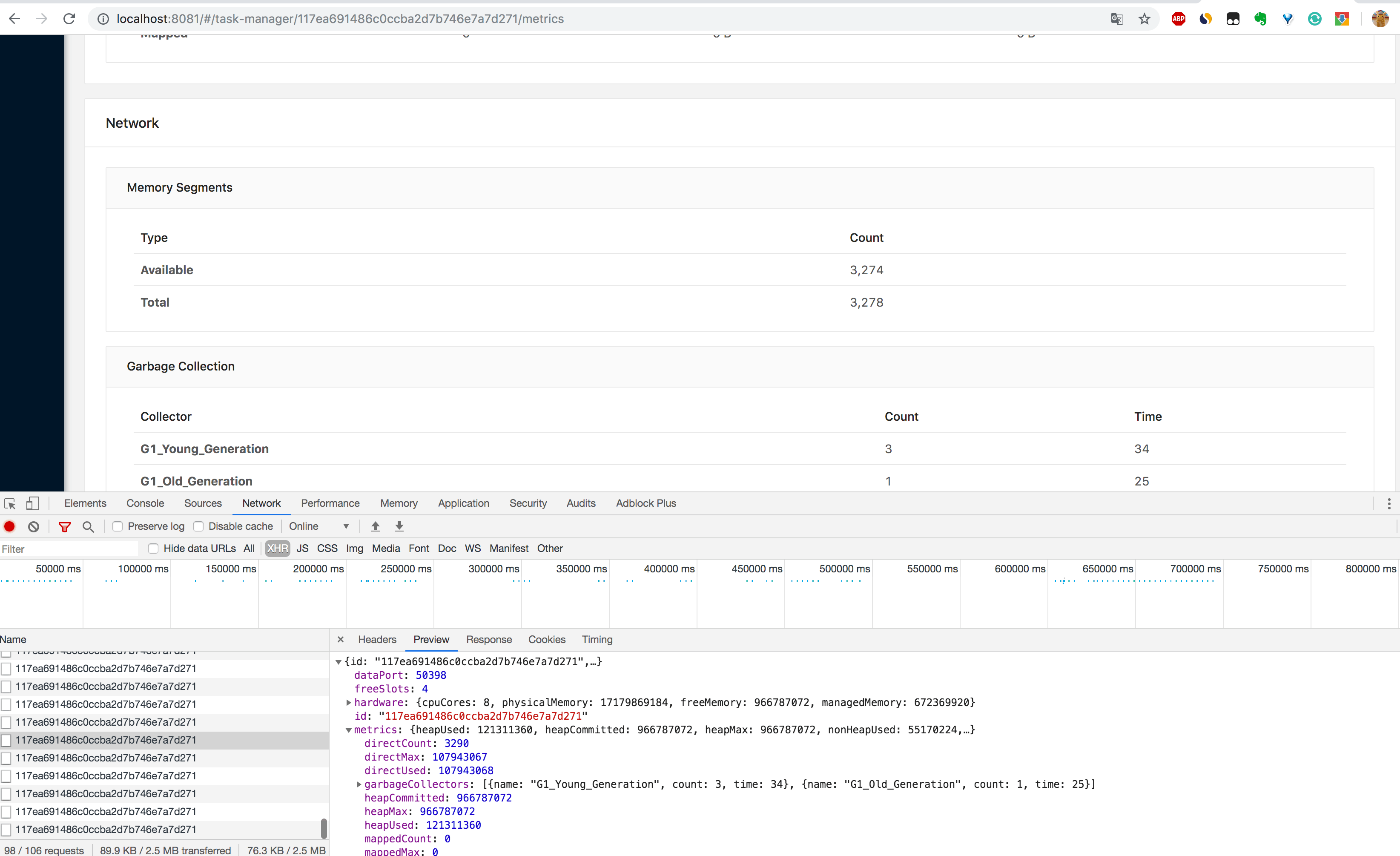This screenshot has height=856, width=1400.
Task: Open the Audits tab
Action: 581,504
